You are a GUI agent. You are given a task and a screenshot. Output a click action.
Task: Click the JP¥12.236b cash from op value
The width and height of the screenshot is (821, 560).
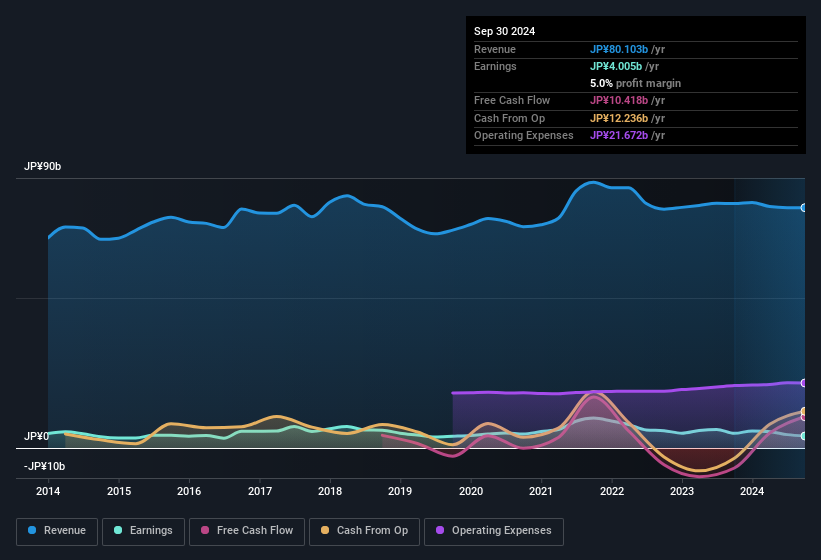click(x=619, y=118)
